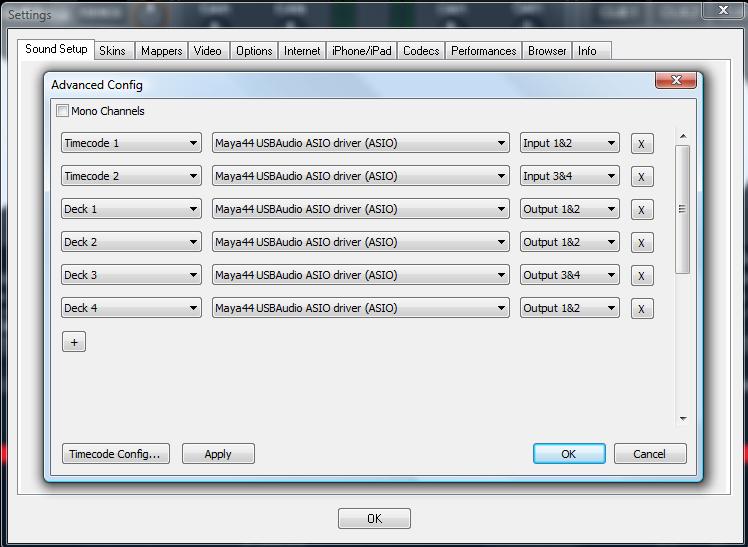Open the Deck 2 source dropdown

pos(131,241)
